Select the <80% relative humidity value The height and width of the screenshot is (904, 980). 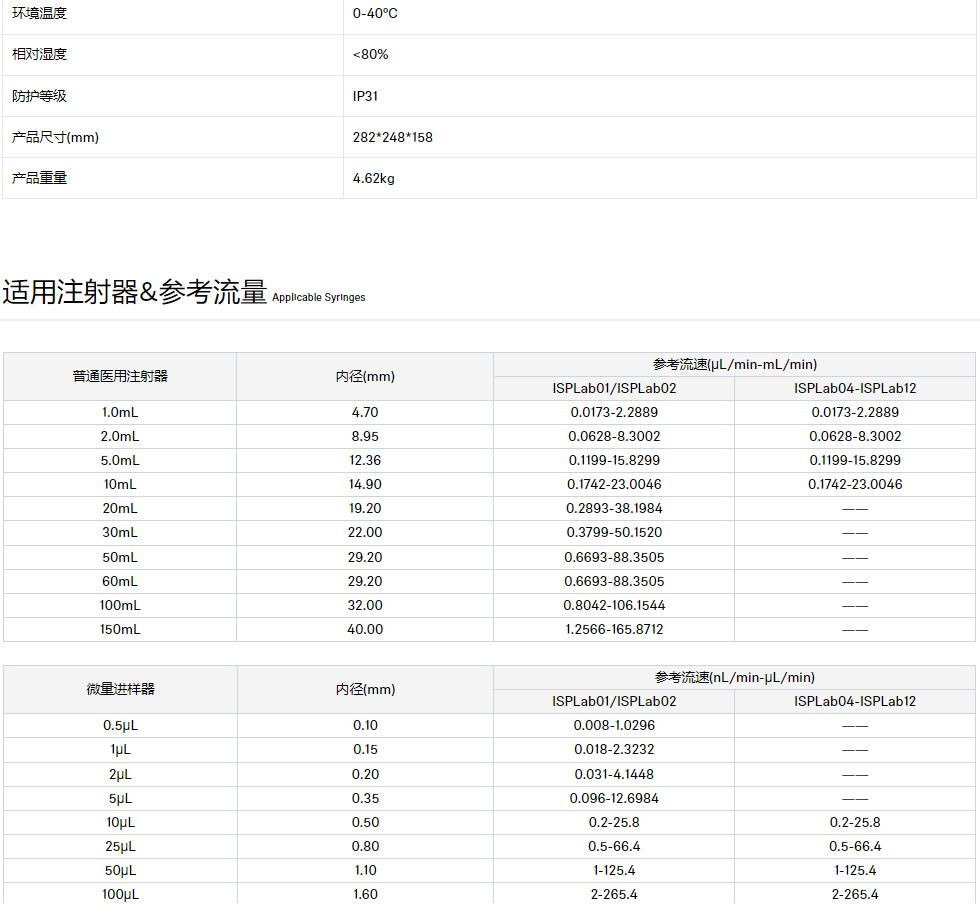370,55
